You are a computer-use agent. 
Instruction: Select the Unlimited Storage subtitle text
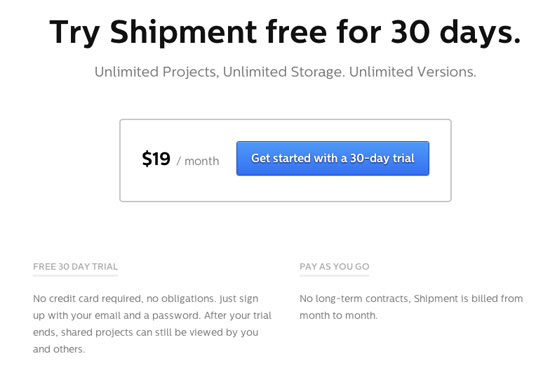tap(284, 72)
